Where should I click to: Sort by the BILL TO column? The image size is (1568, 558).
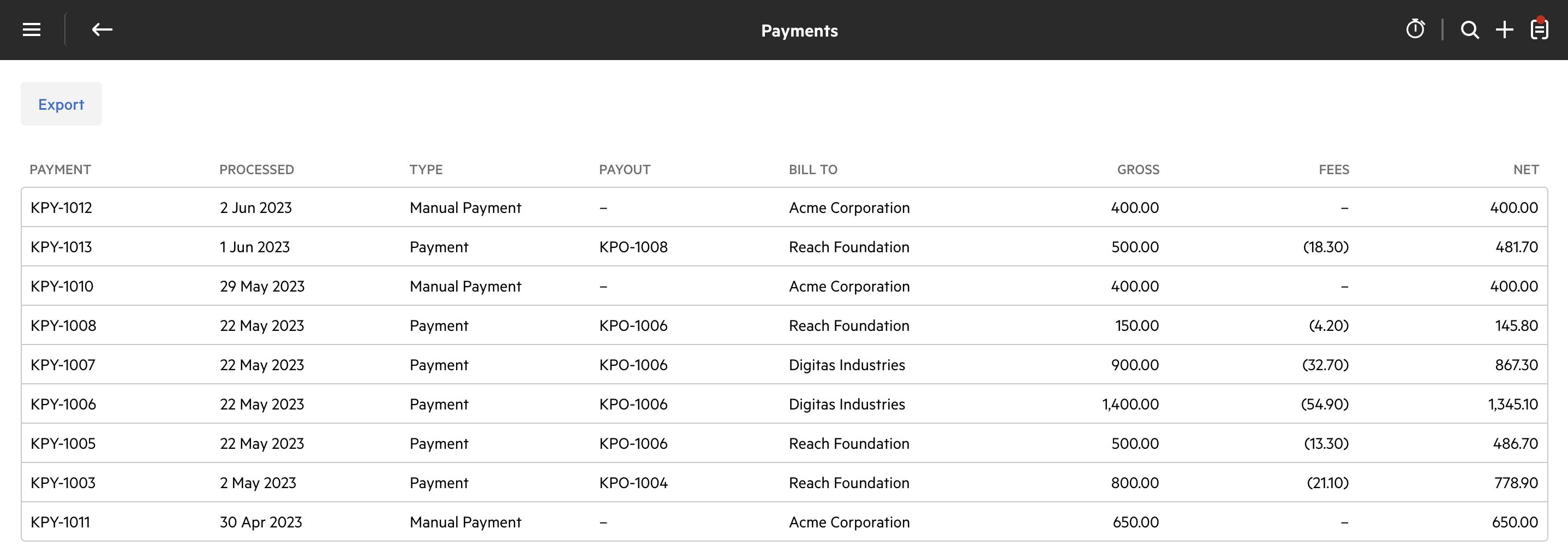click(813, 169)
